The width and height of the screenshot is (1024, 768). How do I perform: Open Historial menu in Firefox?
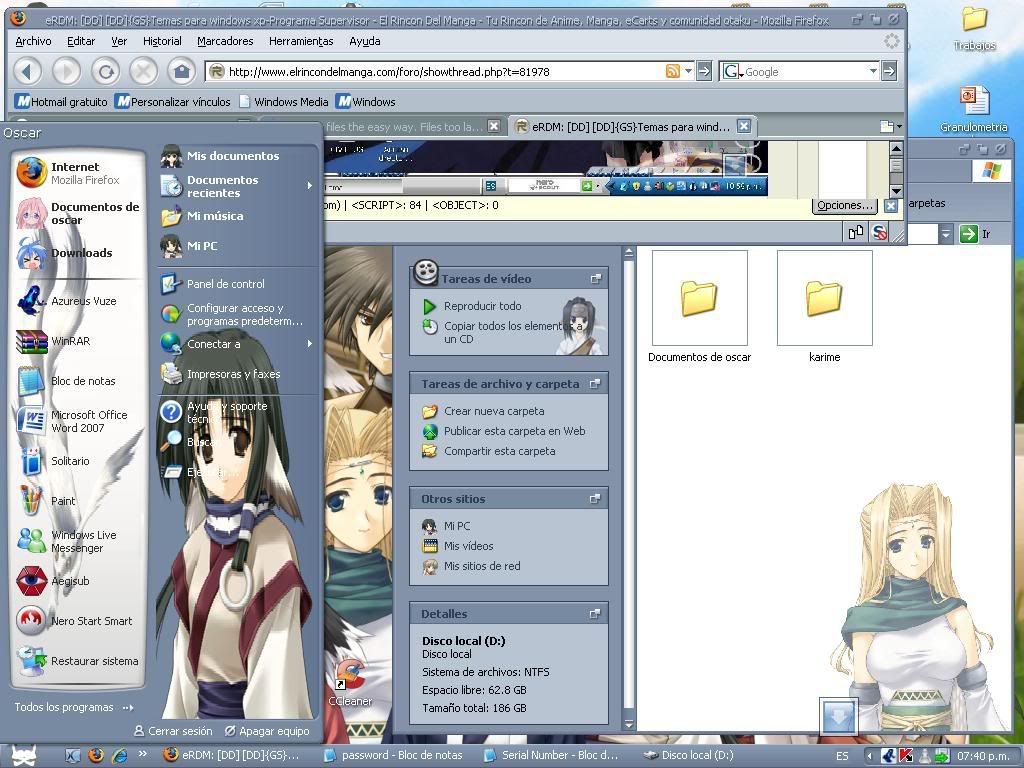pos(162,41)
